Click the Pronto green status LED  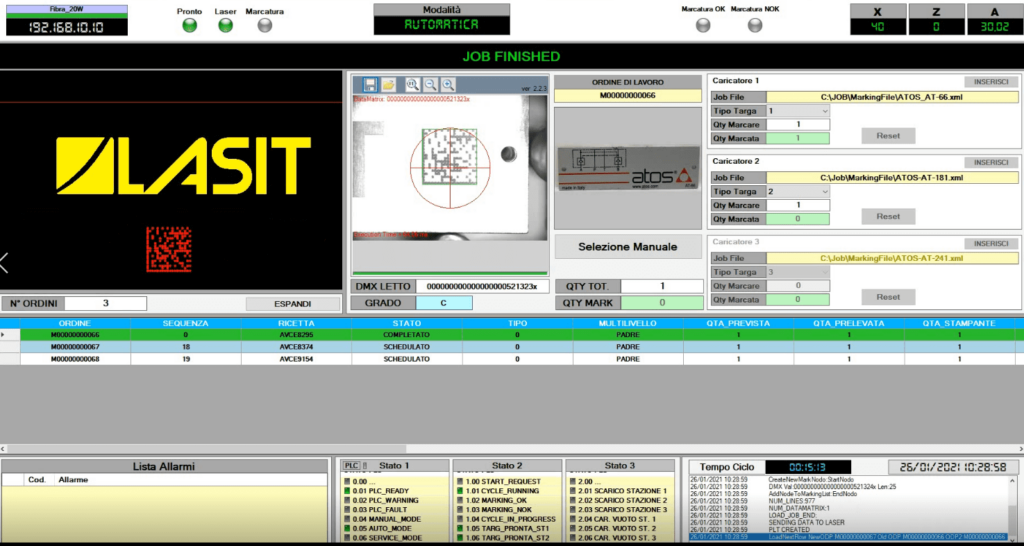[189, 25]
